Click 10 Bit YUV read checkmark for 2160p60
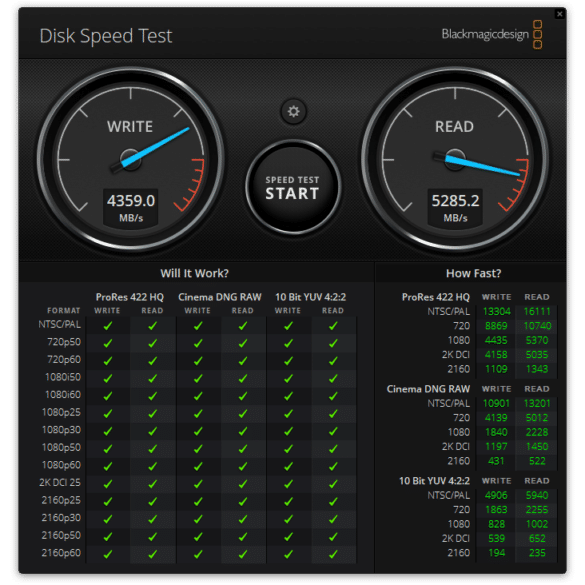 [x=333, y=554]
